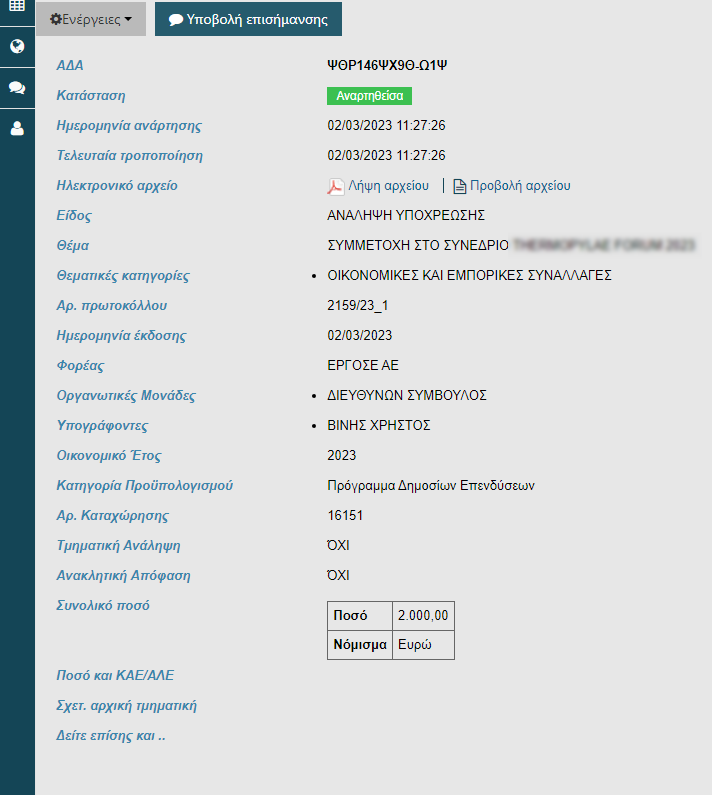Open the Λήψη αρχείου link
The image size is (712, 795).
point(388,186)
